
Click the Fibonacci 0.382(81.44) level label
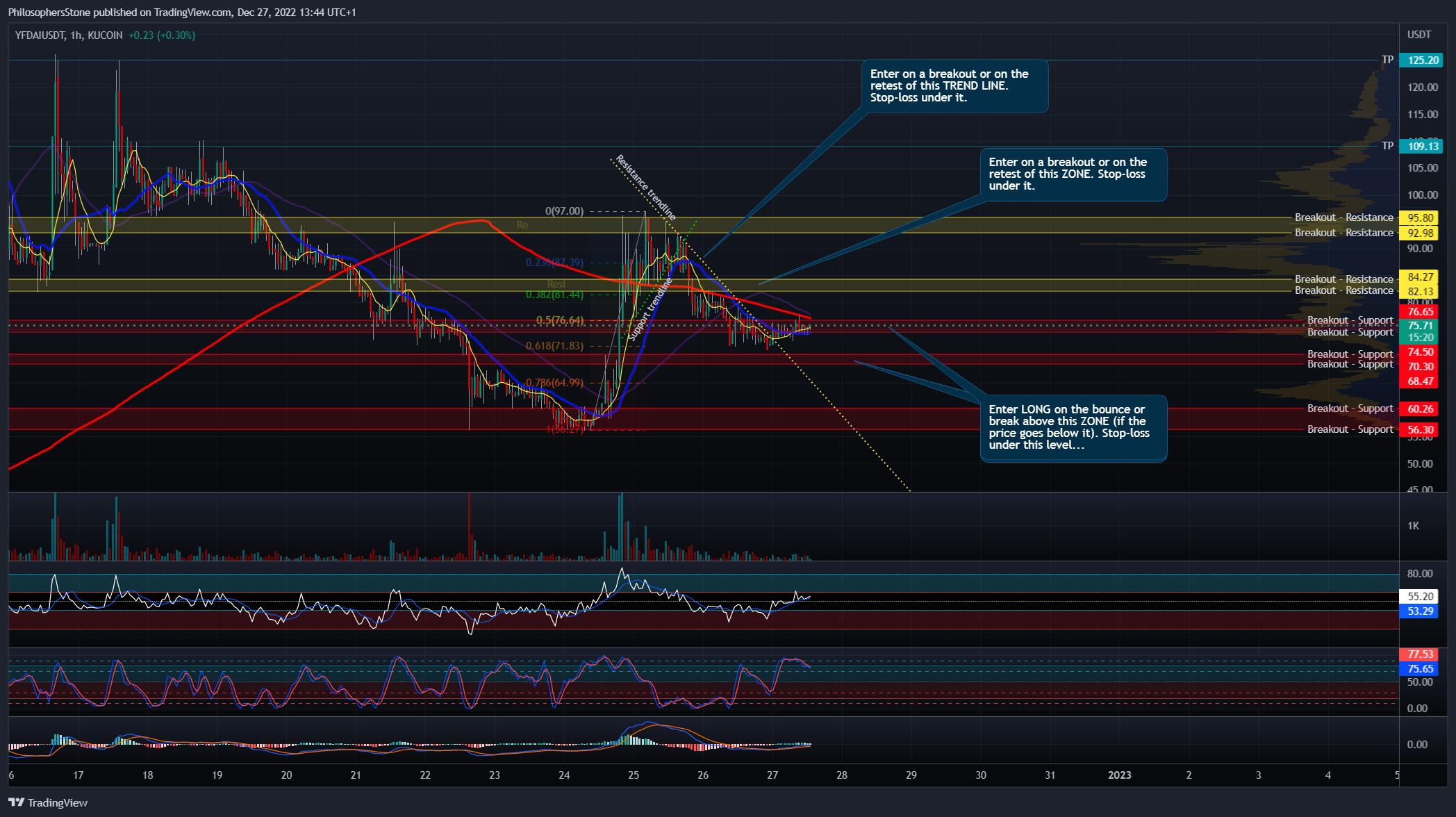point(554,295)
